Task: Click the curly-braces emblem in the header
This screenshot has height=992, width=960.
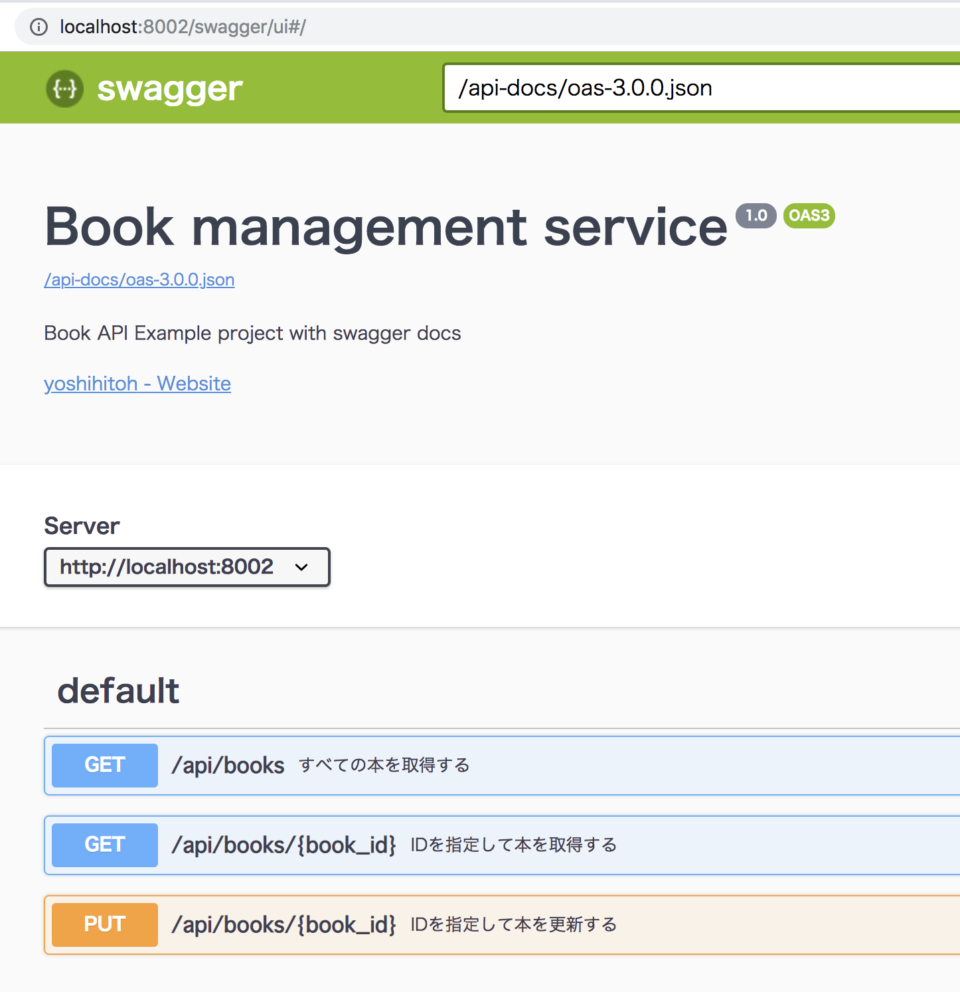Action: [63, 88]
